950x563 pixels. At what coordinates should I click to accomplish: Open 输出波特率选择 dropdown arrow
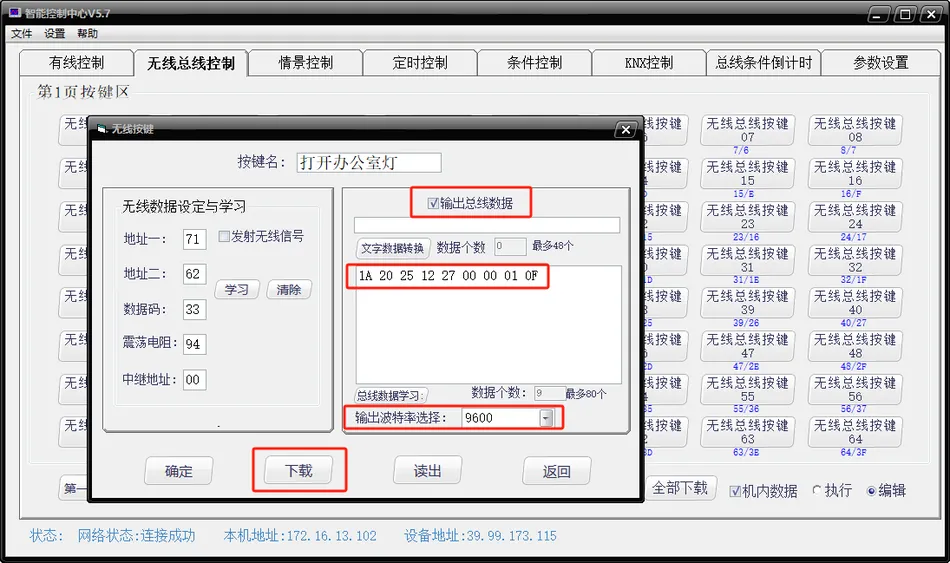(546, 418)
